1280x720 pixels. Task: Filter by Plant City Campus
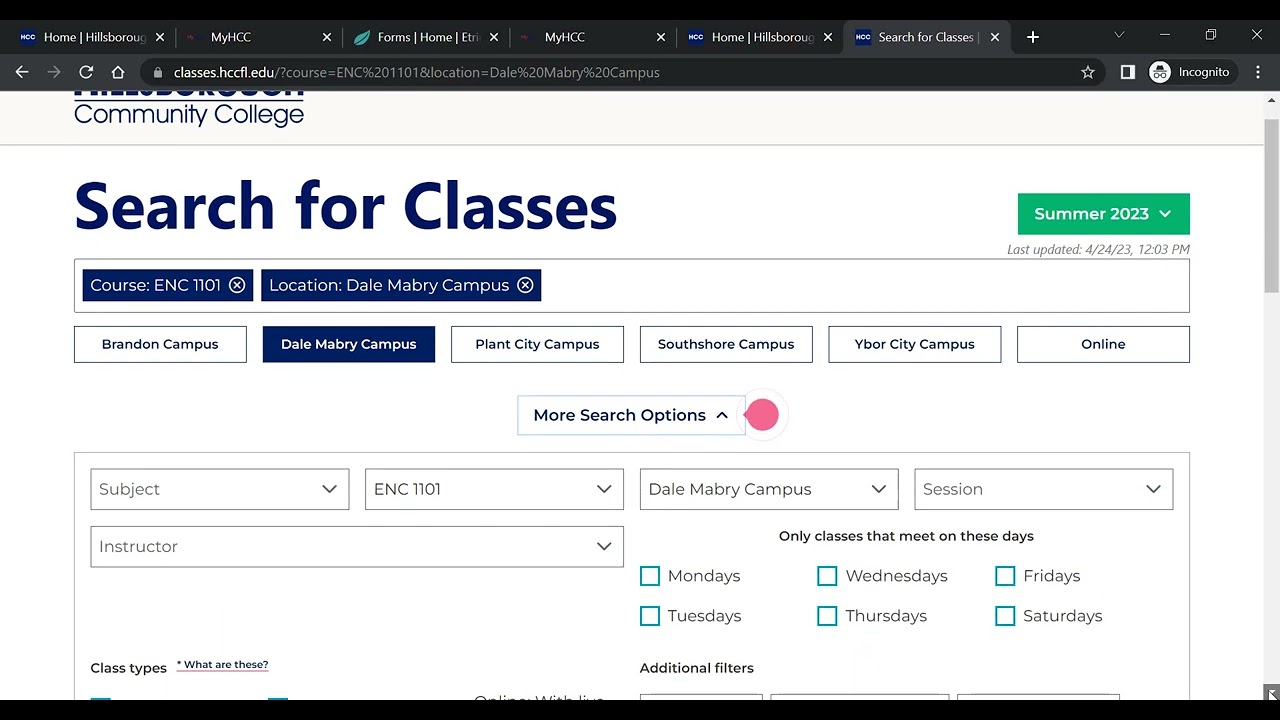pyautogui.click(x=537, y=344)
